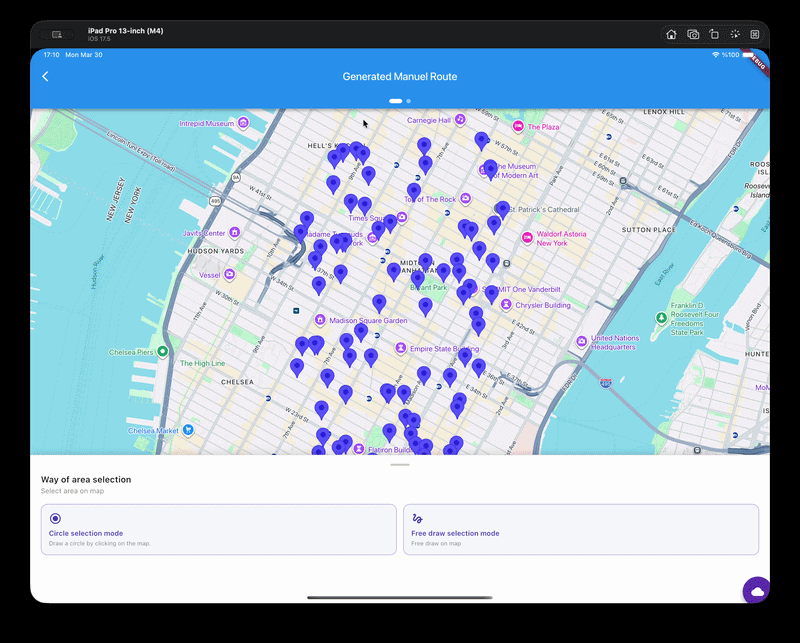Tap the Times Square camera icon

tap(402, 217)
